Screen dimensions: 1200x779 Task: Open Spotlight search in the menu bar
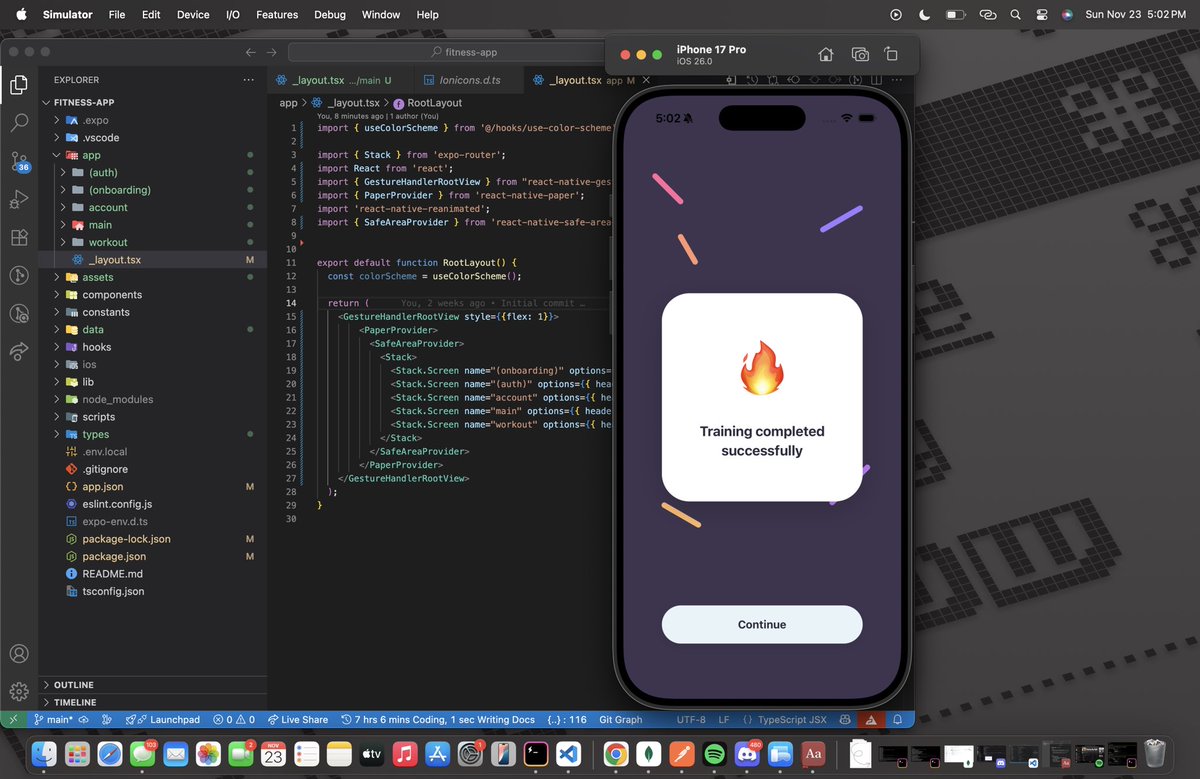click(1015, 15)
